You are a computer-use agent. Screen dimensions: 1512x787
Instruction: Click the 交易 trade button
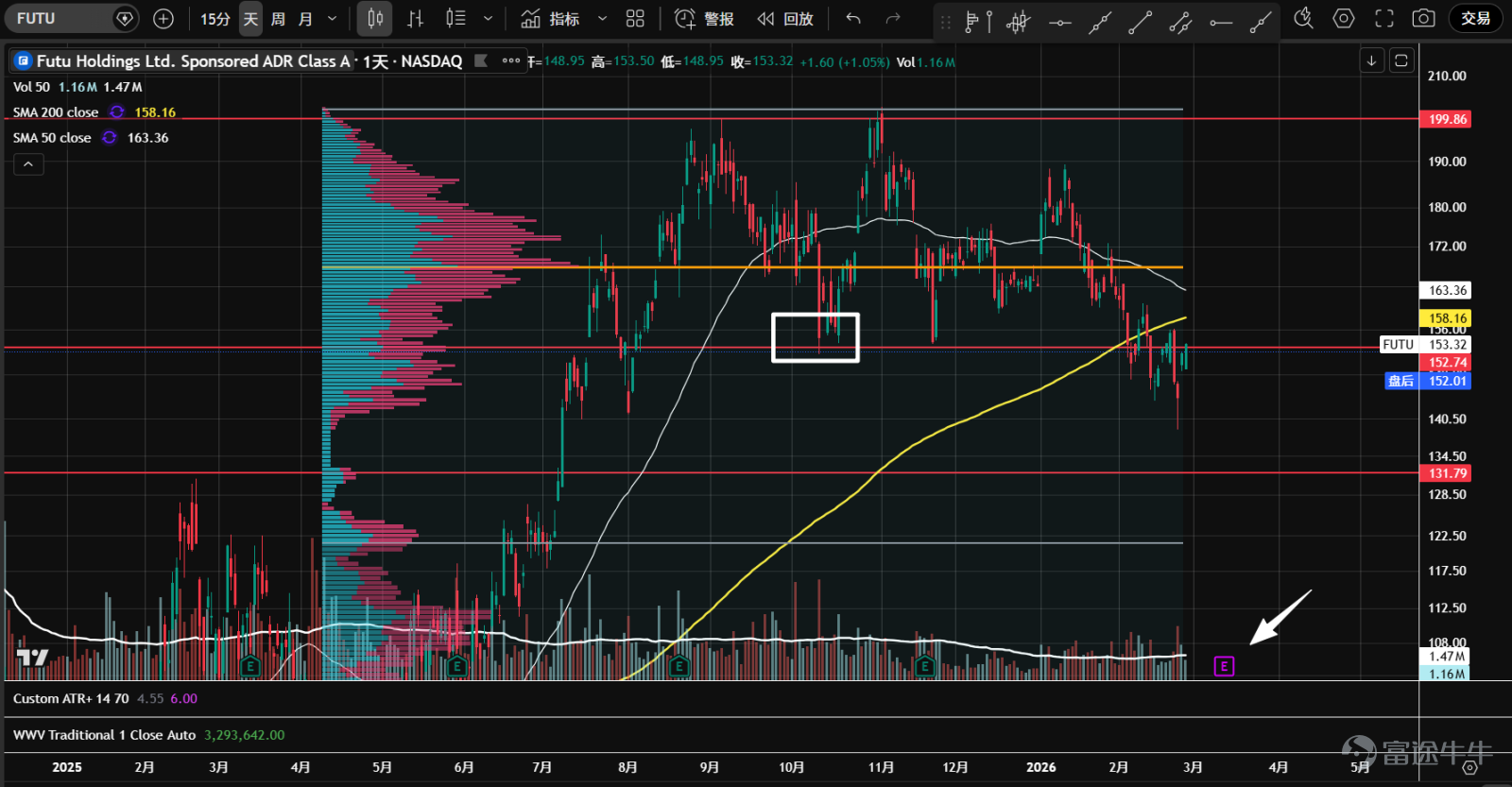[1476, 18]
